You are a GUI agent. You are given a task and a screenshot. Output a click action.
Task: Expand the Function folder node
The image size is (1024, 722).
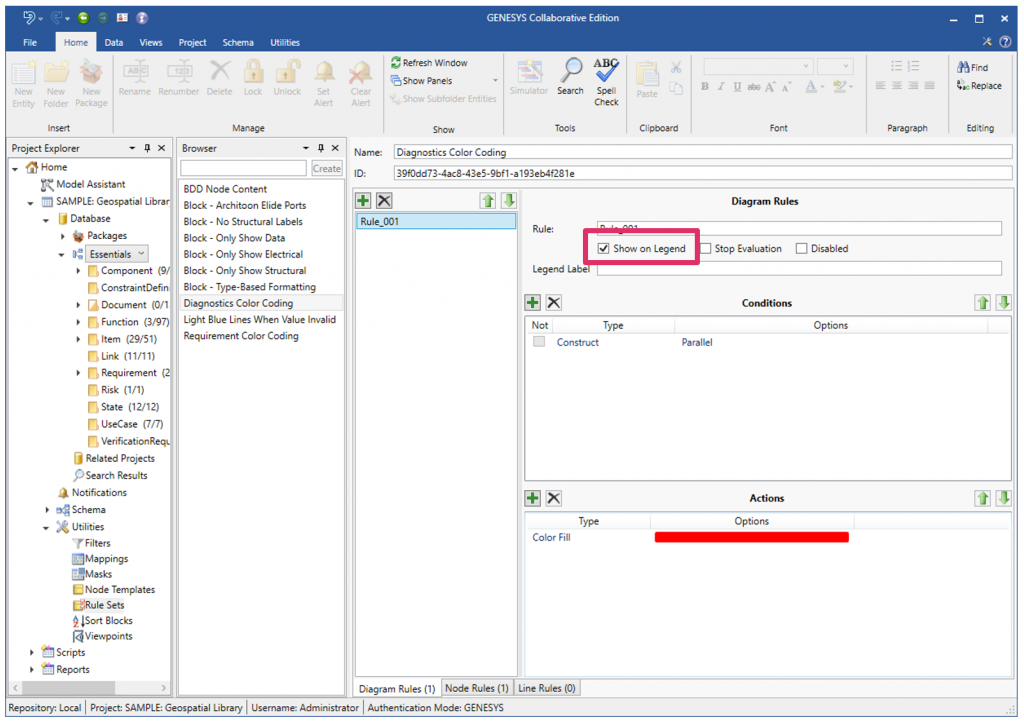pyautogui.click(x=78, y=322)
